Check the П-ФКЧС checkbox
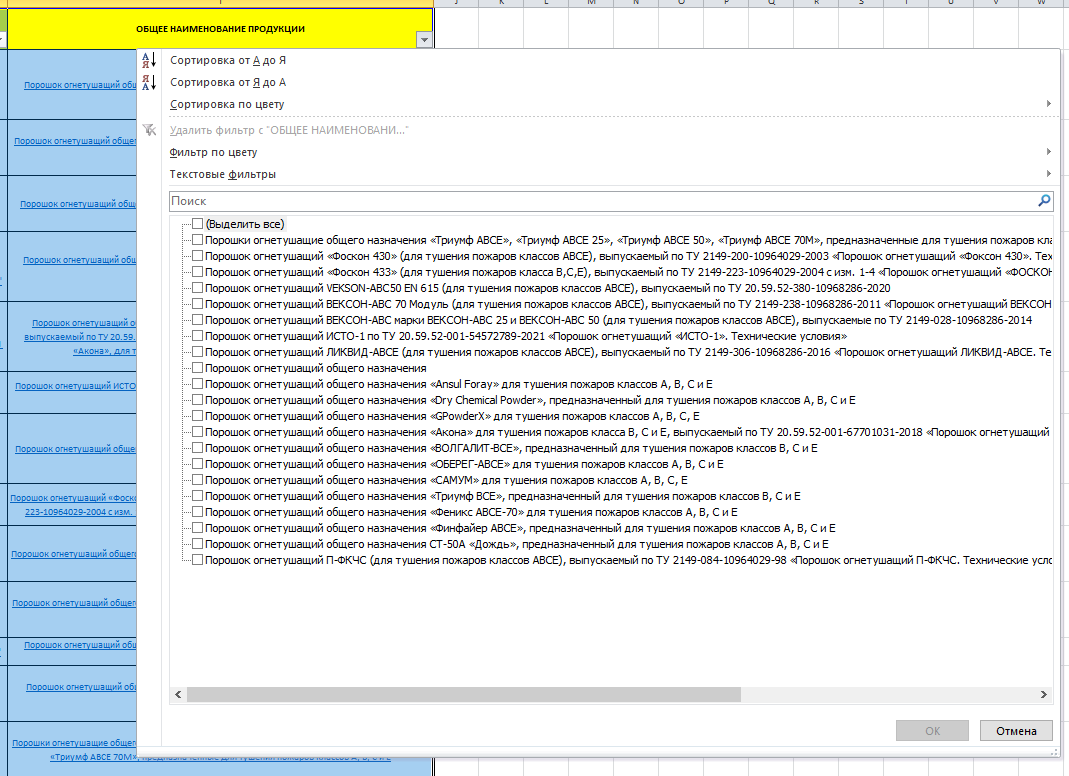Image resolution: width=1069 pixels, height=776 pixels. pyautogui.click(x=197, y=561)
